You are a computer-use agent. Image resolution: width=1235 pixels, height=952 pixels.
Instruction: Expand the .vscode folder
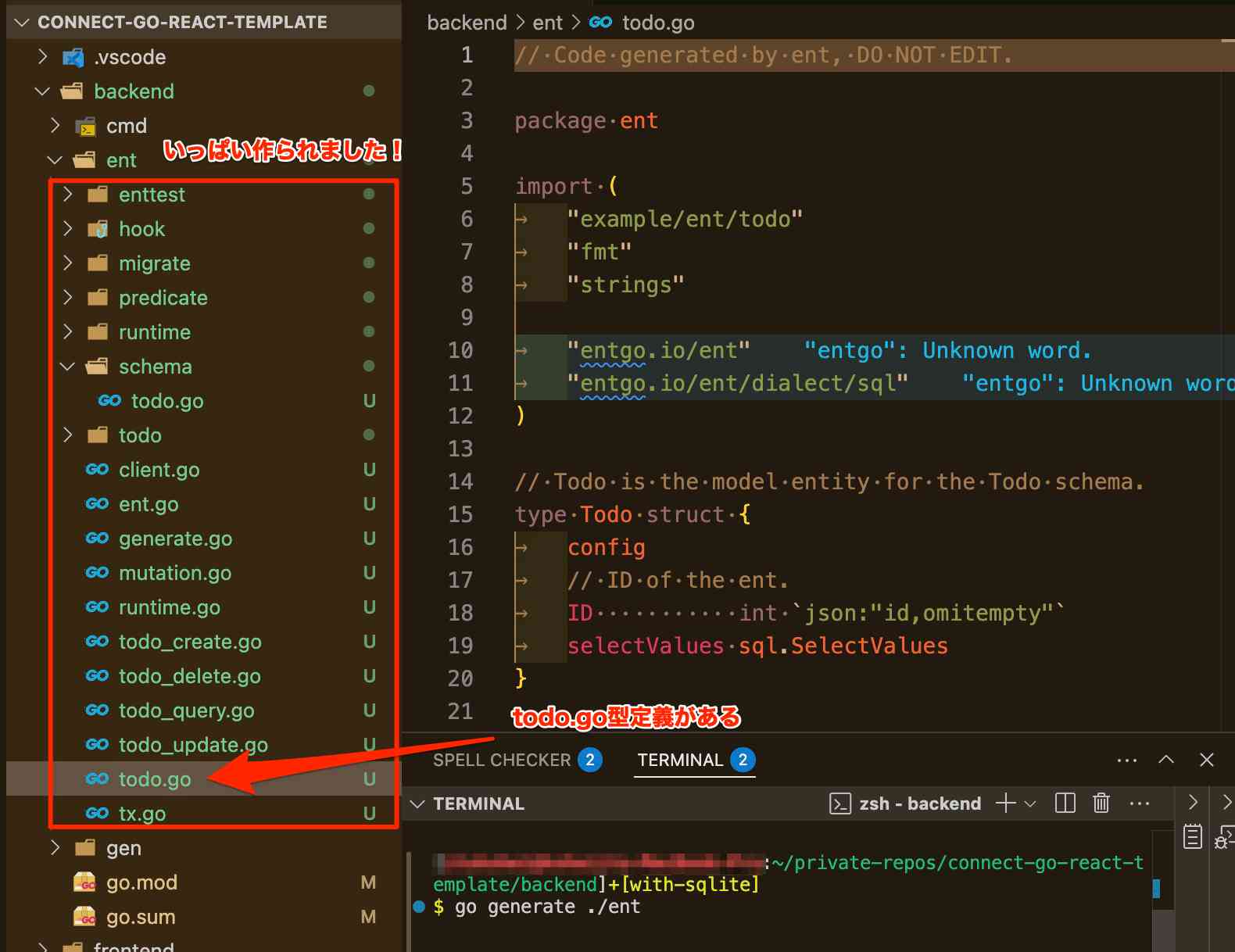(43, 57)
